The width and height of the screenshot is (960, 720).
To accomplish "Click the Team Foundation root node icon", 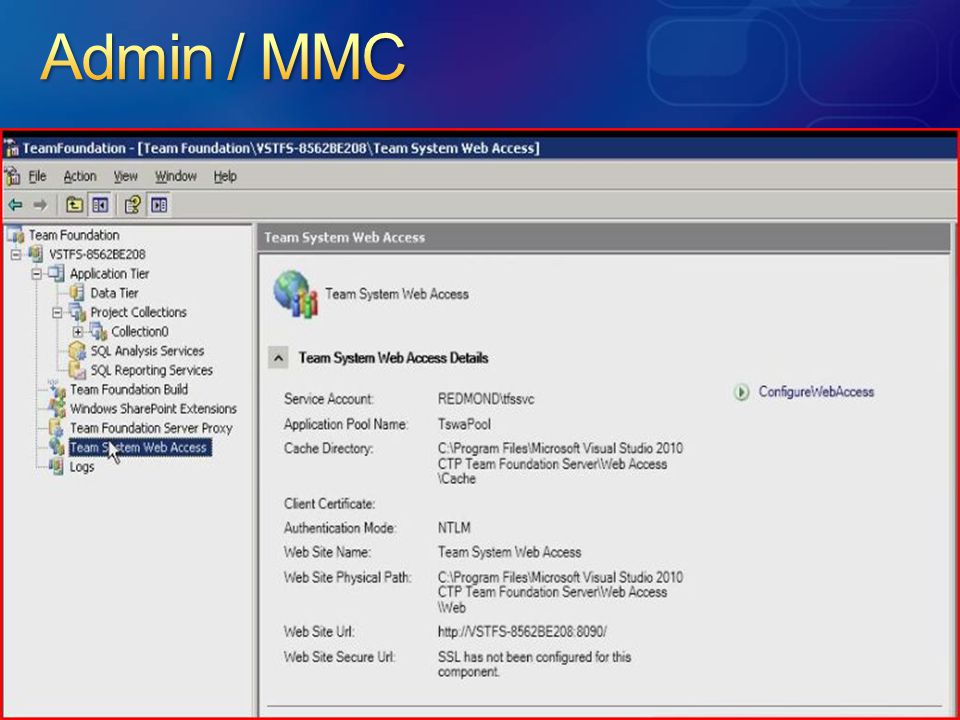I will click(16, 235).
